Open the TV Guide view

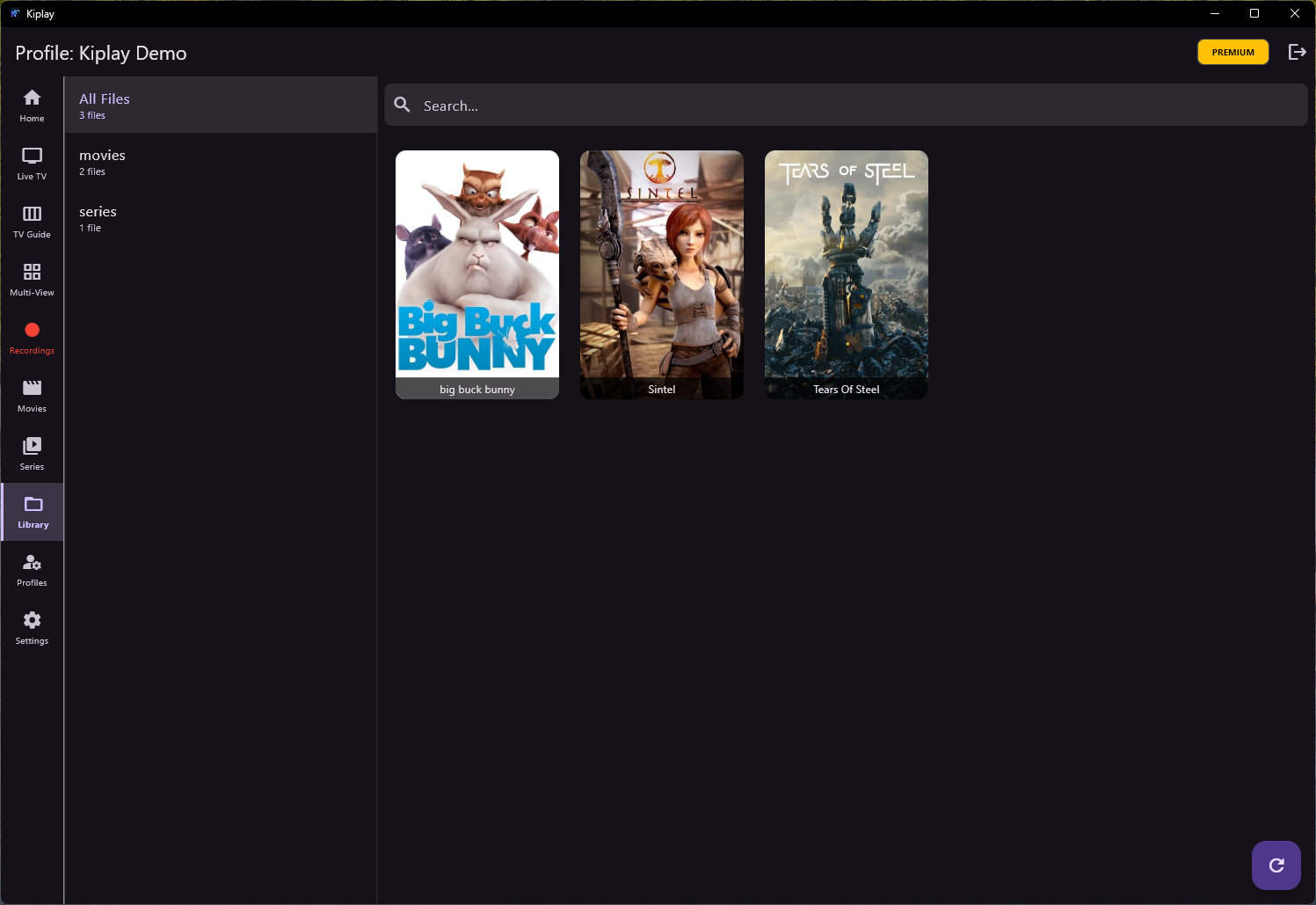click(x=32, y=222)
